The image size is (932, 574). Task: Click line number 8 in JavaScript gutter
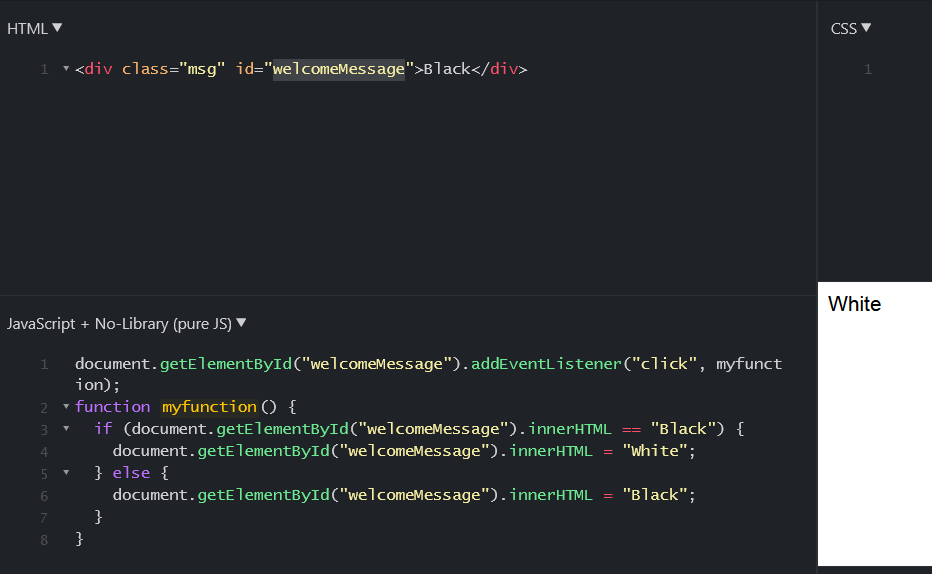[44, 540]
